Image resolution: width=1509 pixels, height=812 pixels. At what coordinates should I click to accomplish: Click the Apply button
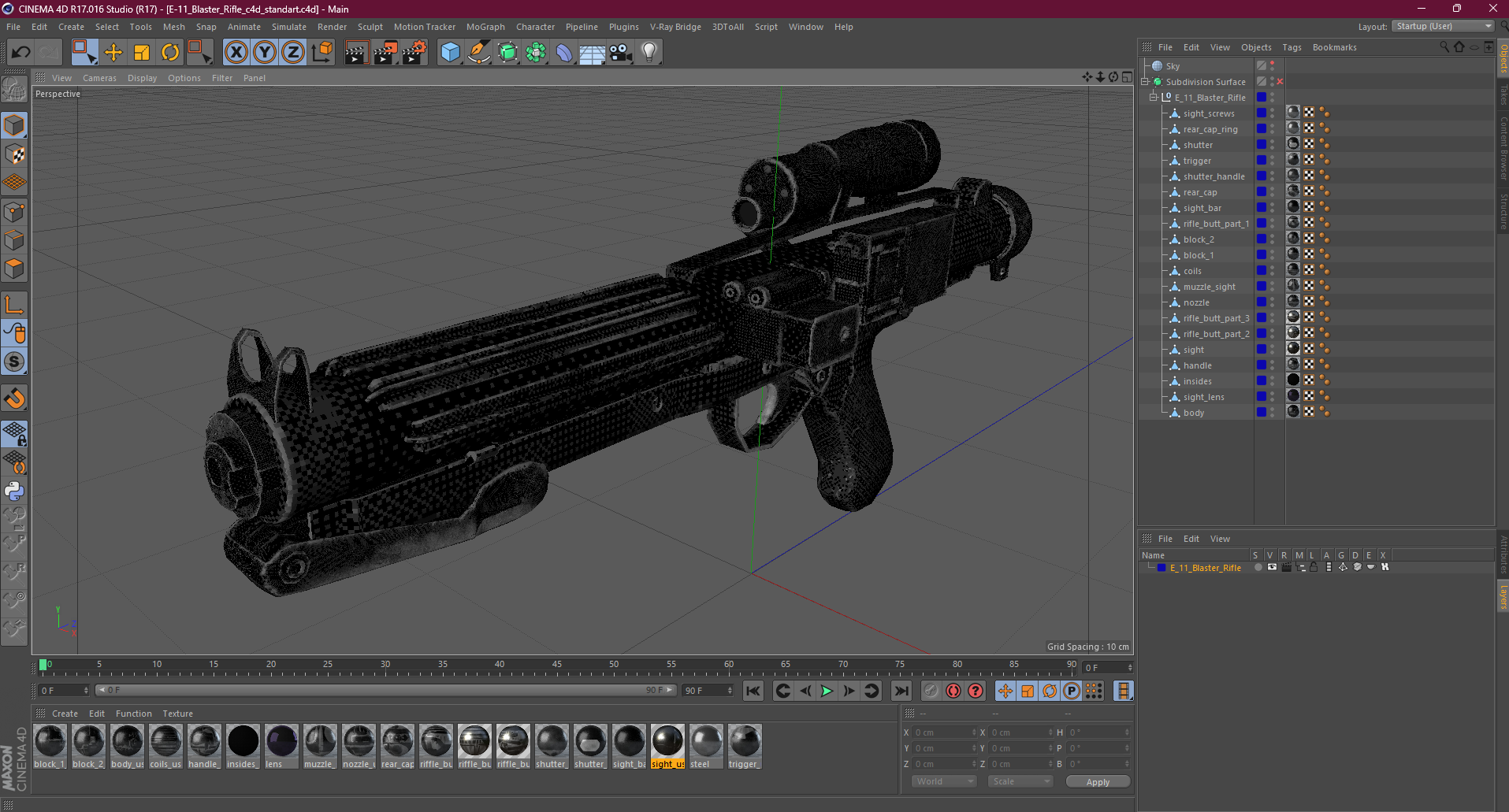(x=1098, y=782)
